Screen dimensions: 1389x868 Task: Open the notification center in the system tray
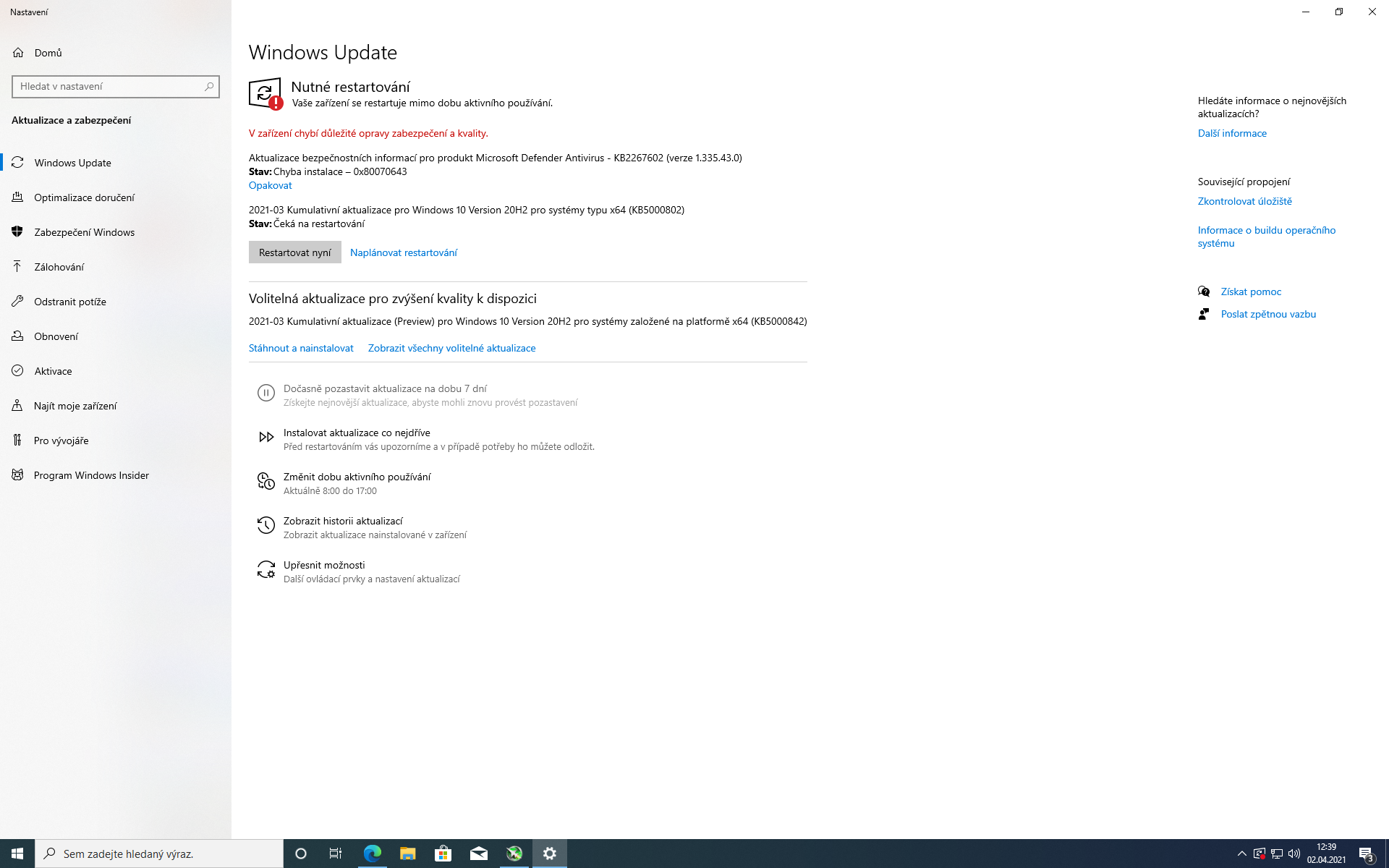tap(1366, 854)
